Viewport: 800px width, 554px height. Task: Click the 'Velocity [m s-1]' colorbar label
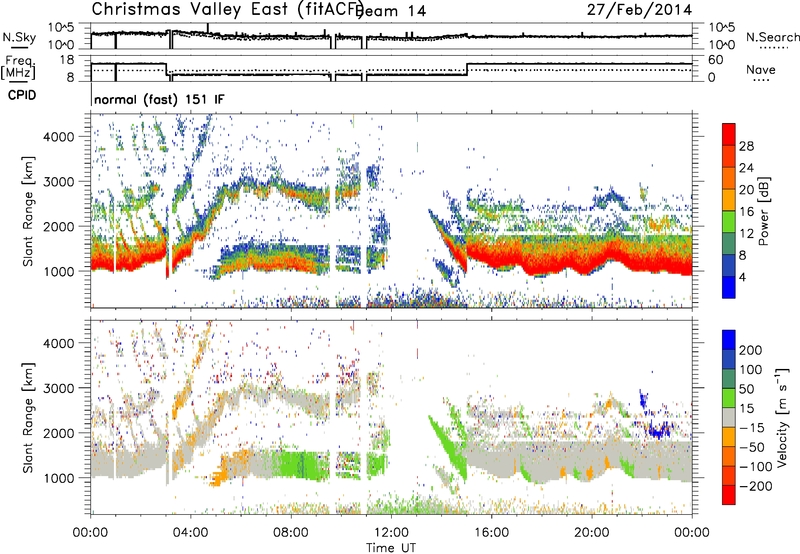point(782,417)
